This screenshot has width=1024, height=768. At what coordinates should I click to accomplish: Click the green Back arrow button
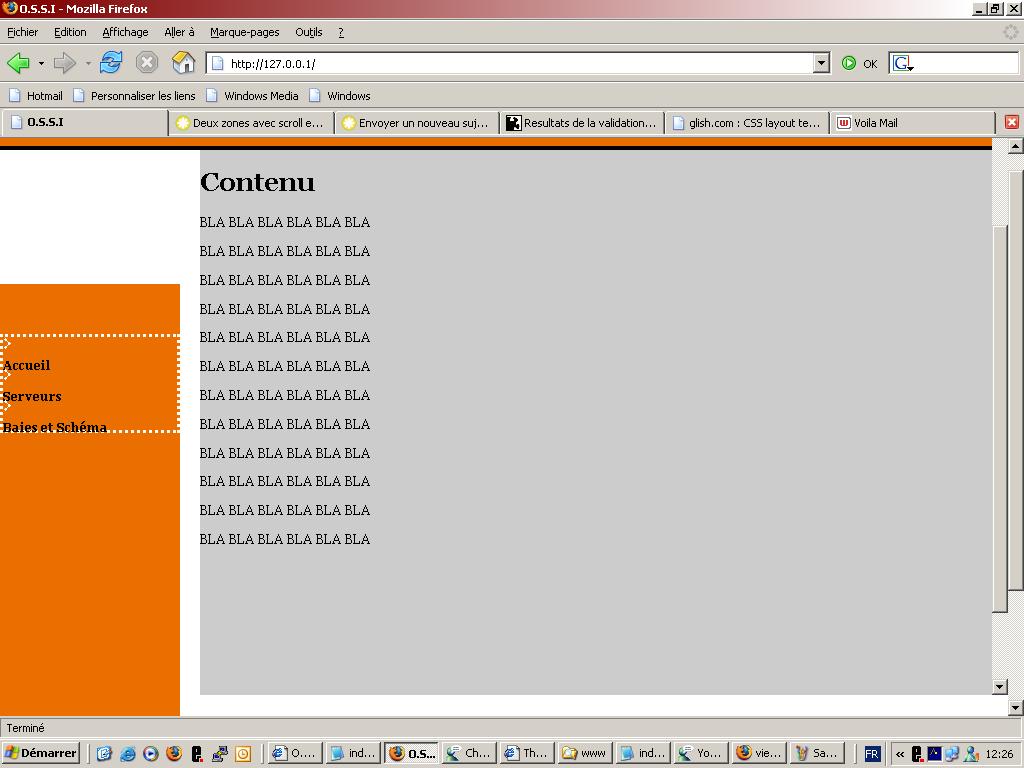point(18,63)
